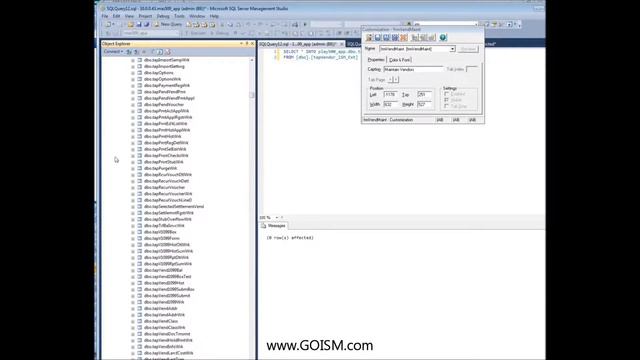Click the Top position input field
The image size is (640, 360).
[x=424, y=95]
